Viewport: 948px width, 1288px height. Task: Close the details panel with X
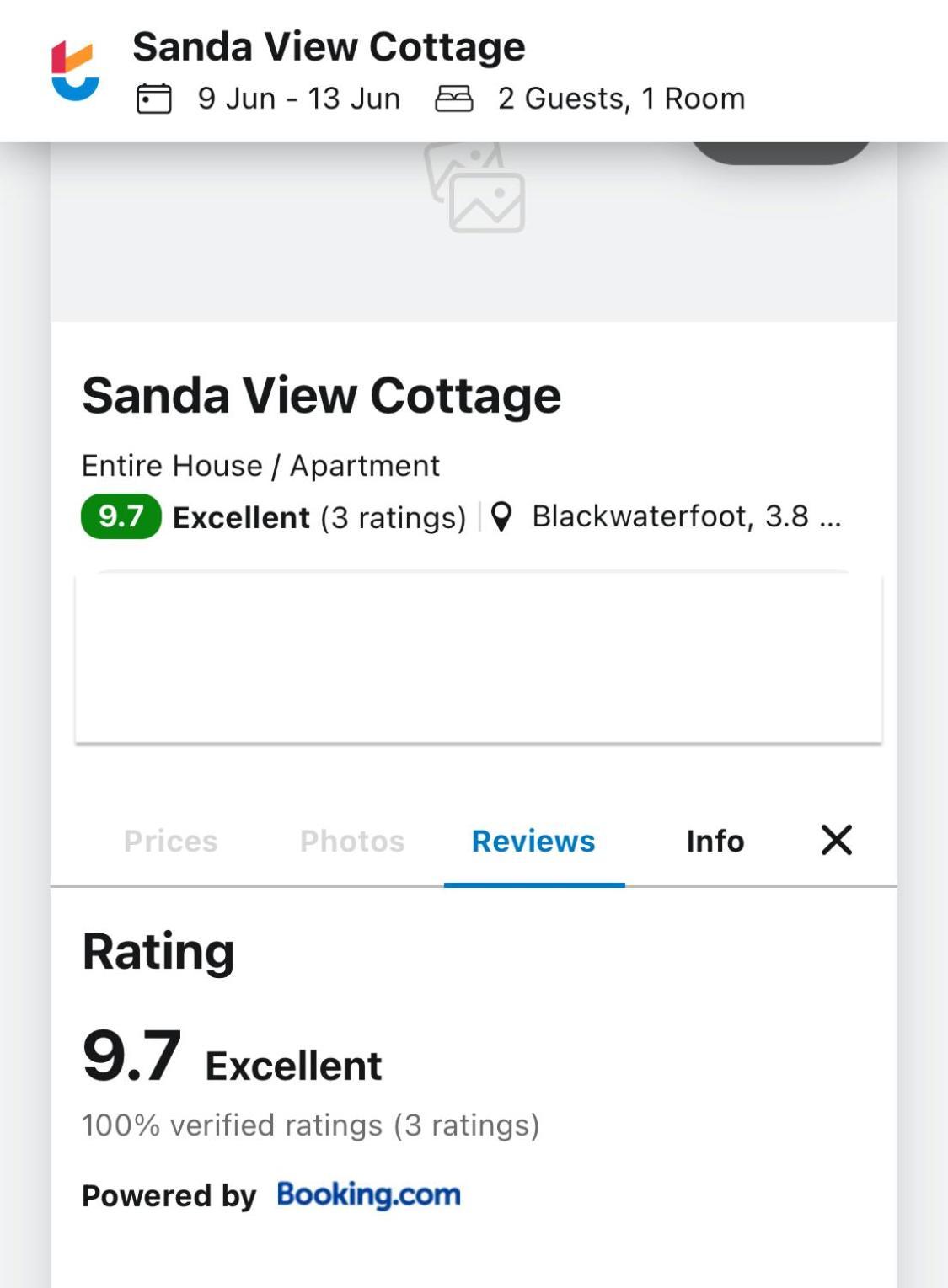(836, 840)
